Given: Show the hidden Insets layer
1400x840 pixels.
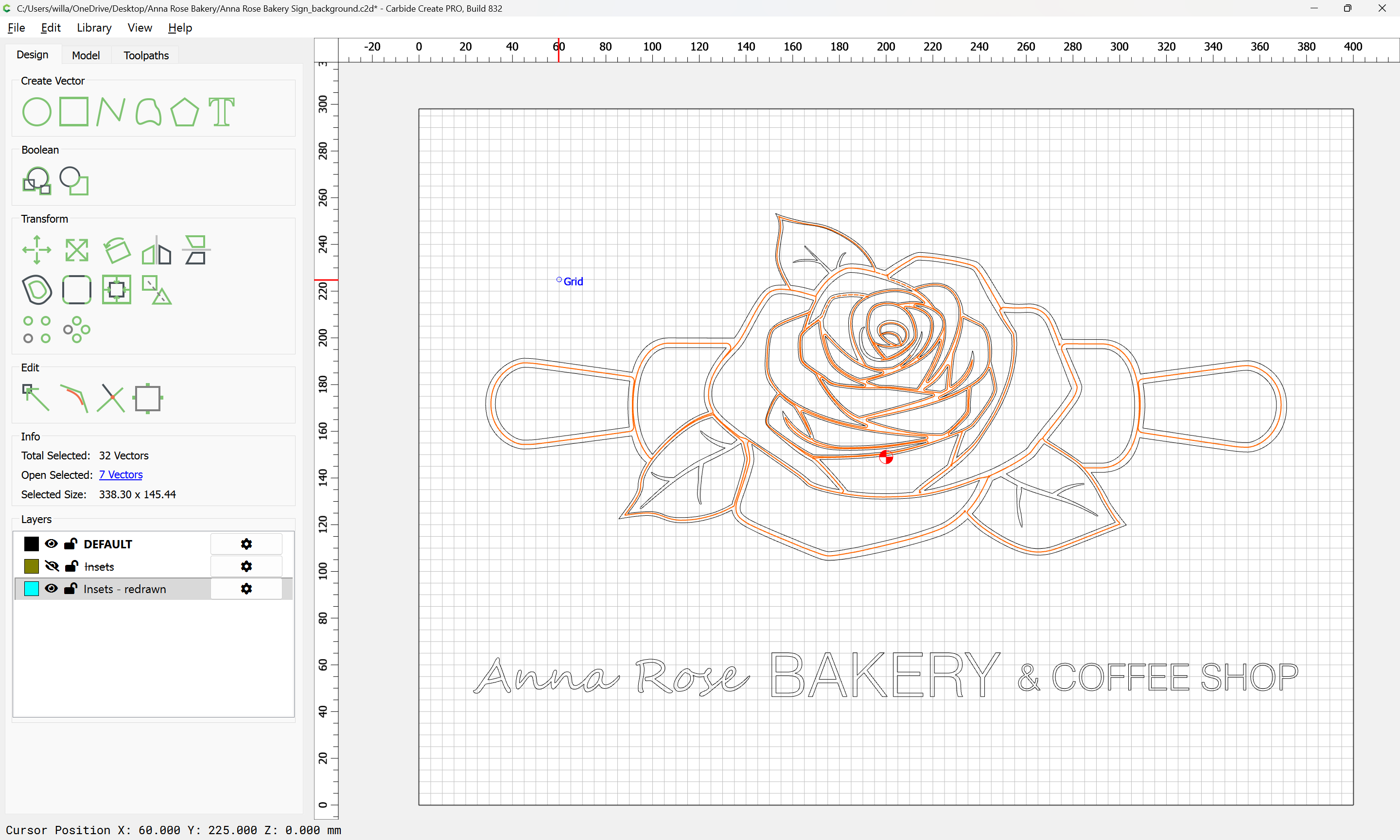Looking at the screenshot, I should click(x=52, y=566).
